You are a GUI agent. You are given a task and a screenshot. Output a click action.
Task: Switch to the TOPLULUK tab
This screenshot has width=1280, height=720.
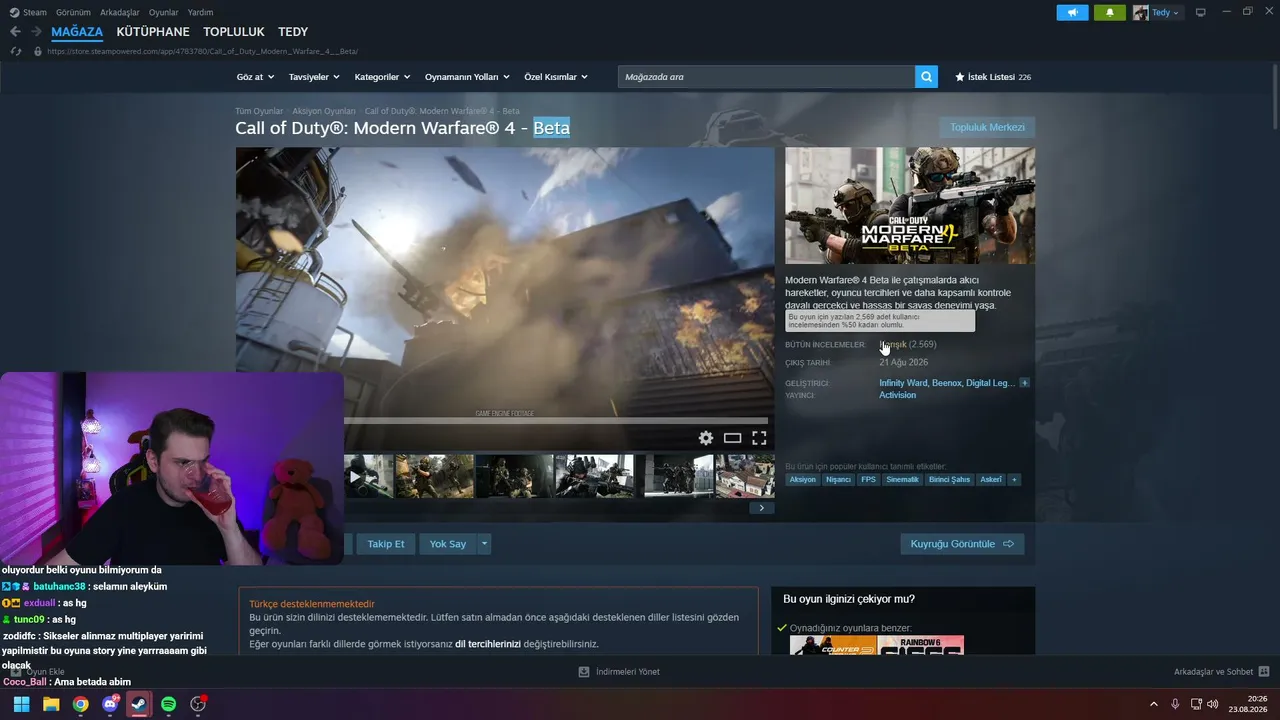(234, 32)
